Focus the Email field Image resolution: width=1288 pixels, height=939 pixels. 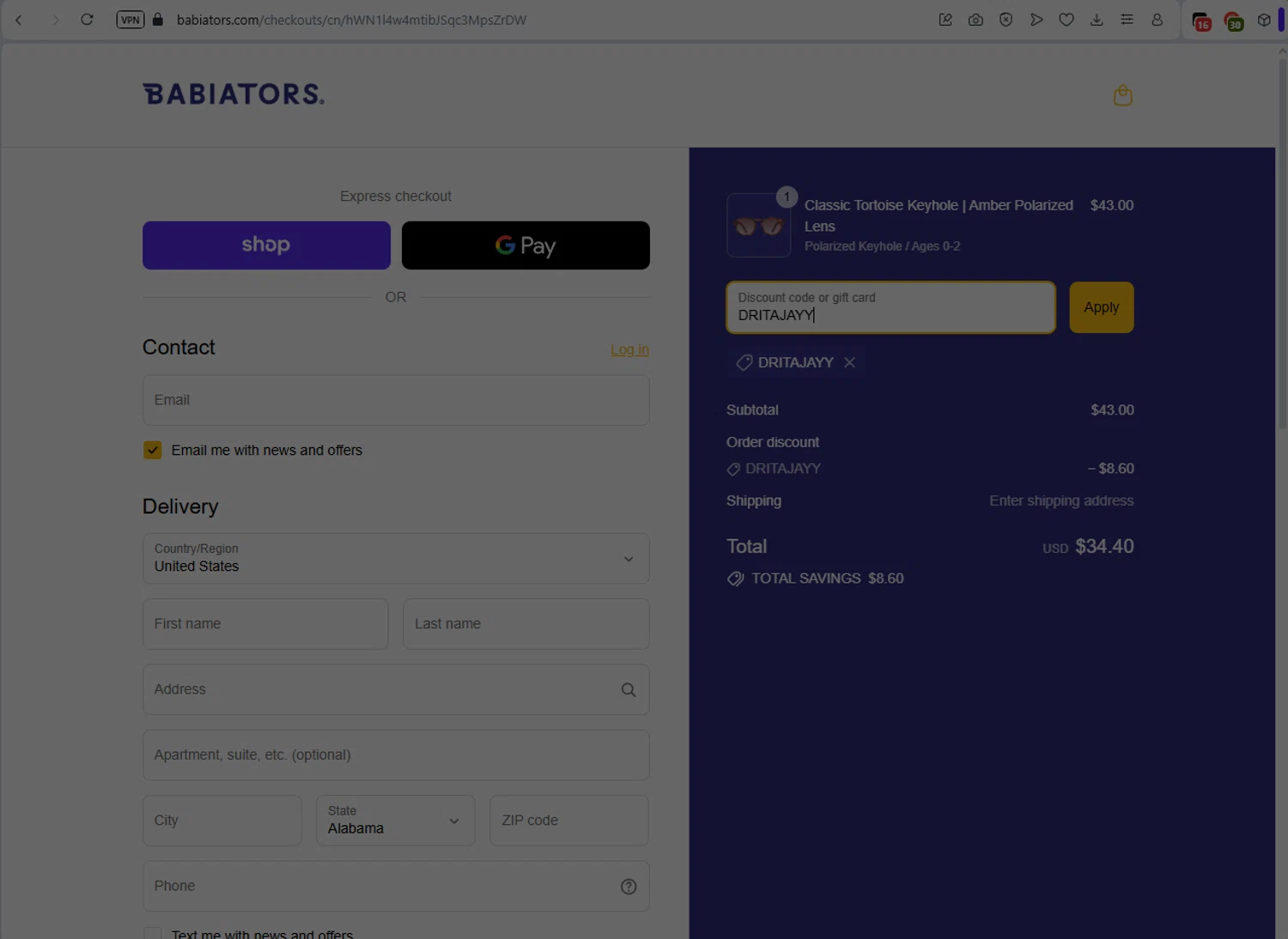(x=396, y=400)
